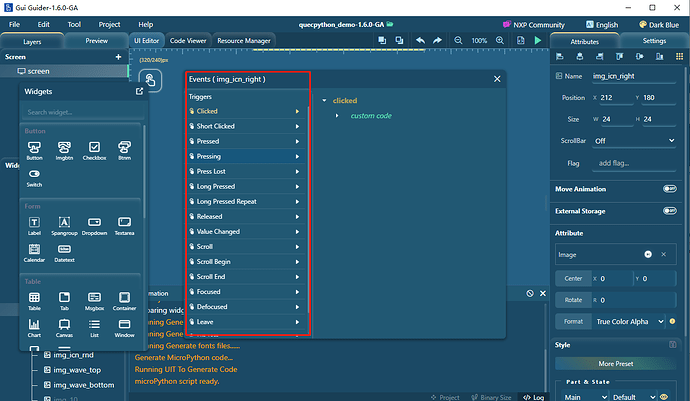Screen dimensions: 690x401
Task: Open the Project menu
Action: pyautogui.click(x=109, y=23)
